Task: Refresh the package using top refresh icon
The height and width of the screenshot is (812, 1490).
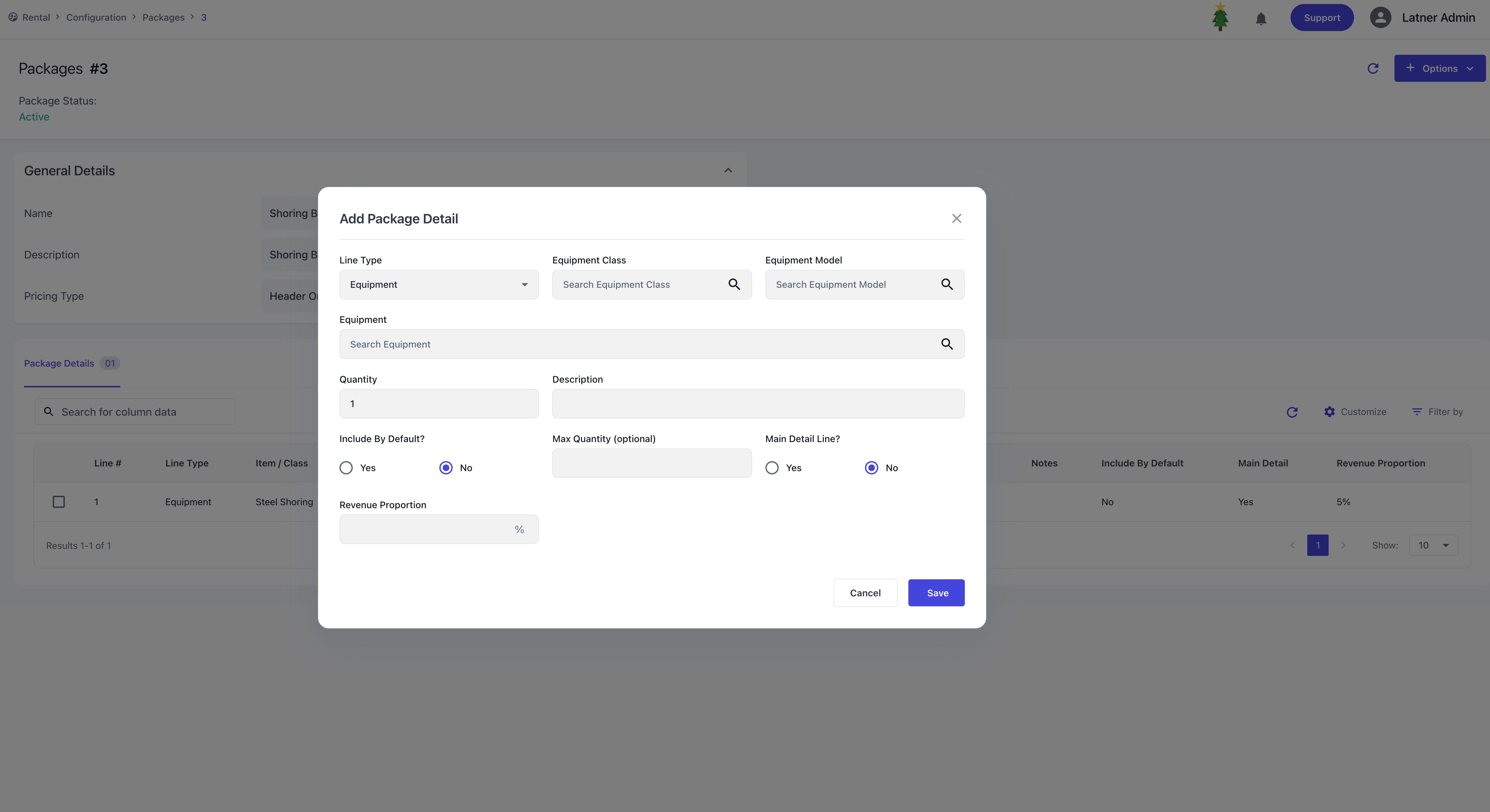Action: (x=1373, y=69)
